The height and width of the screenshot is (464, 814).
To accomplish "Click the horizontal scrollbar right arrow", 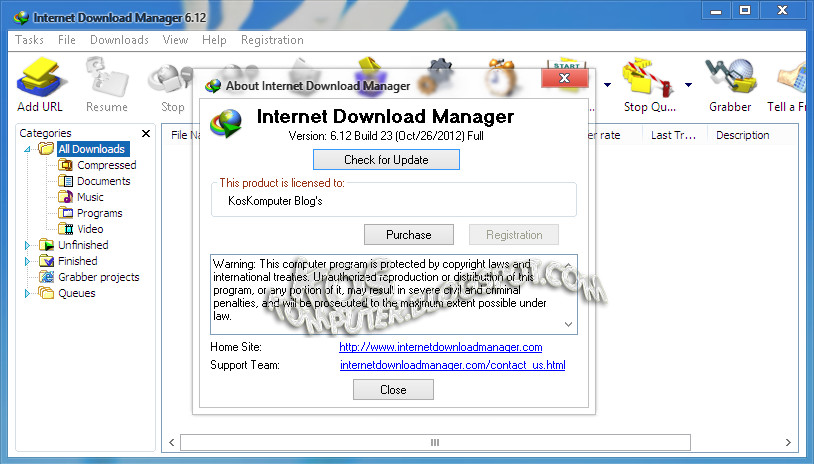I will [x=788, y=442].
